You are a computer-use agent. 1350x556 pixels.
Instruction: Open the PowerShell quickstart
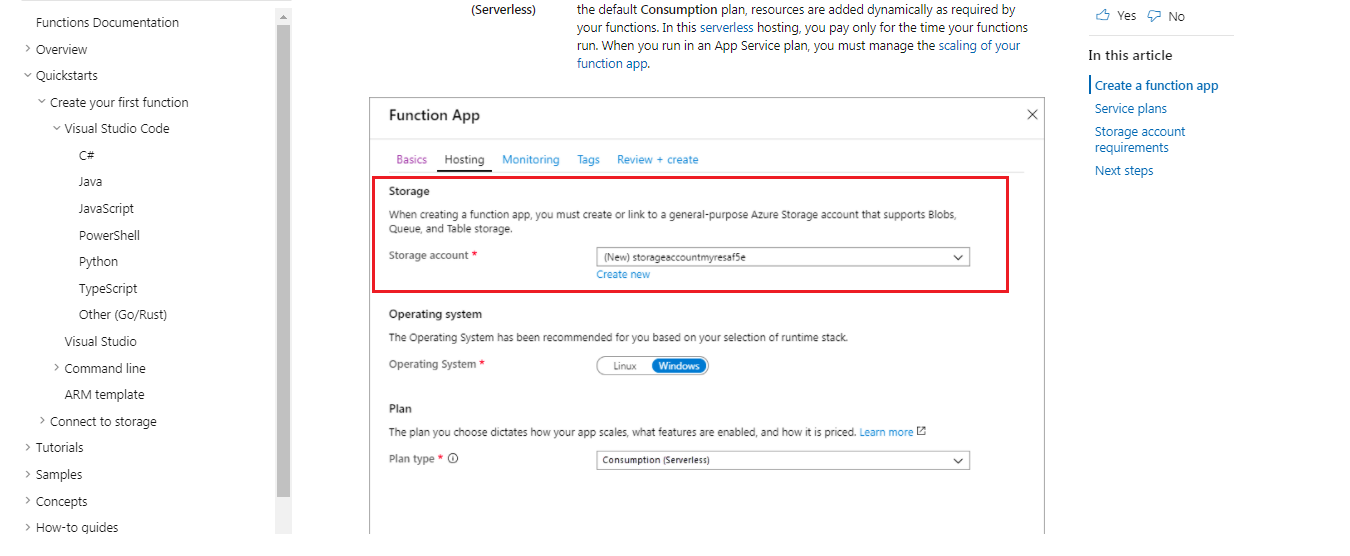(109, 236)
